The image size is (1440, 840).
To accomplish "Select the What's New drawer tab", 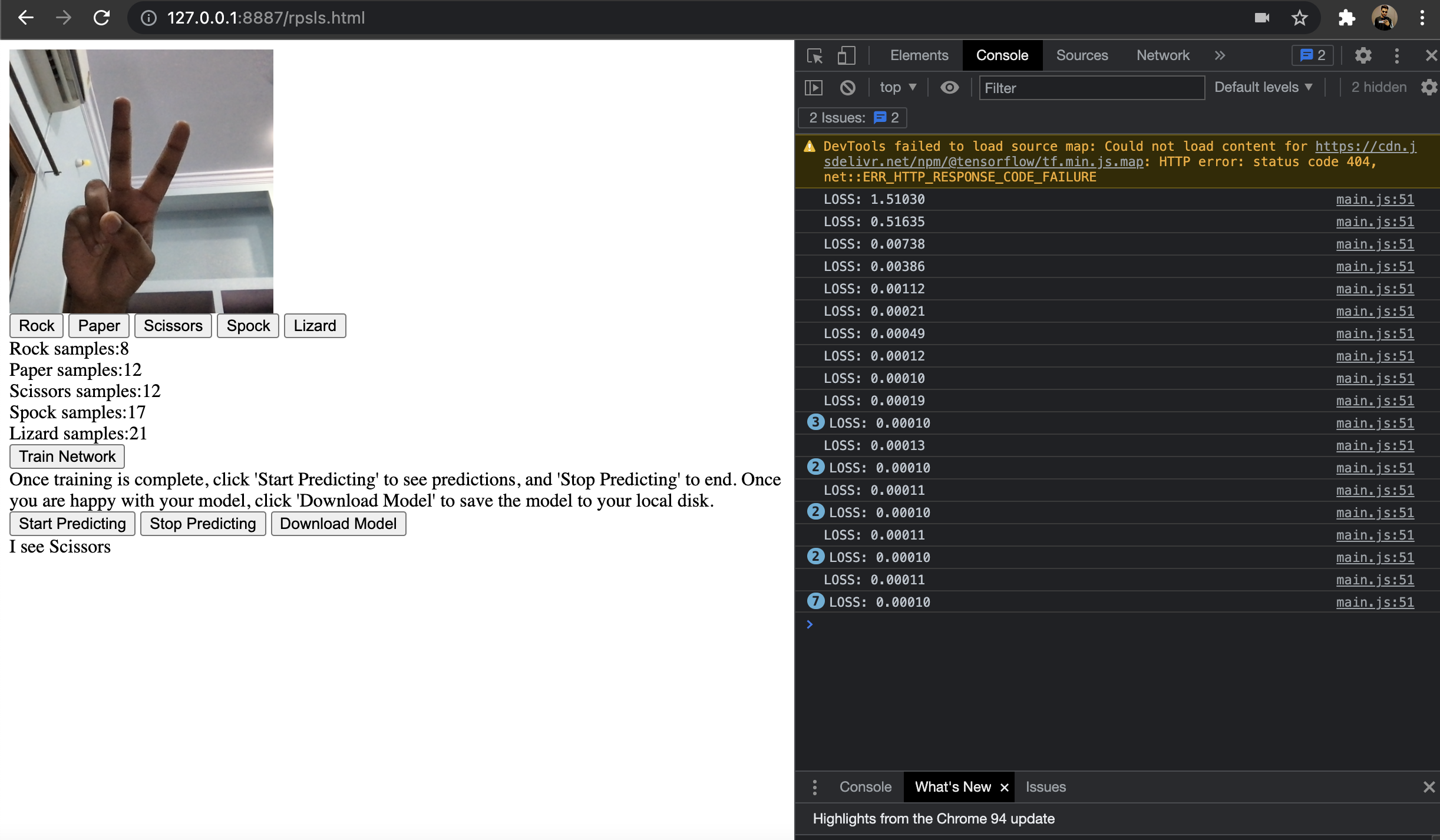I will (952, 786).
